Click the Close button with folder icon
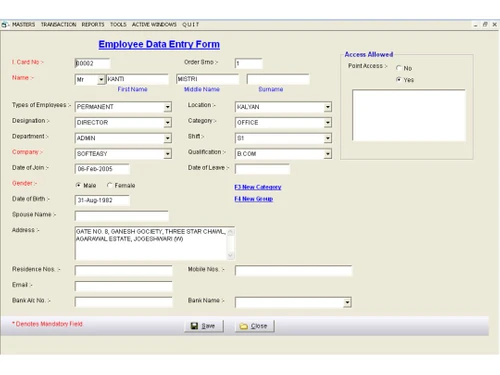The height and width of the screenshot is (375, 500). [x=255, y=326]
